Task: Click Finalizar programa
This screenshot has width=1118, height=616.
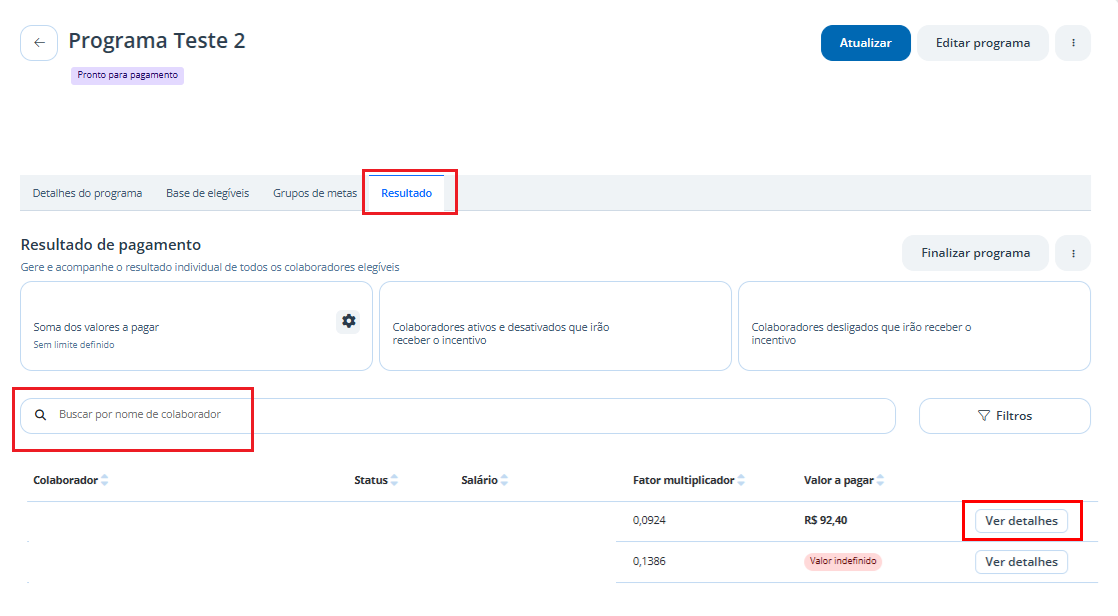Action: [x=975, y=253]
